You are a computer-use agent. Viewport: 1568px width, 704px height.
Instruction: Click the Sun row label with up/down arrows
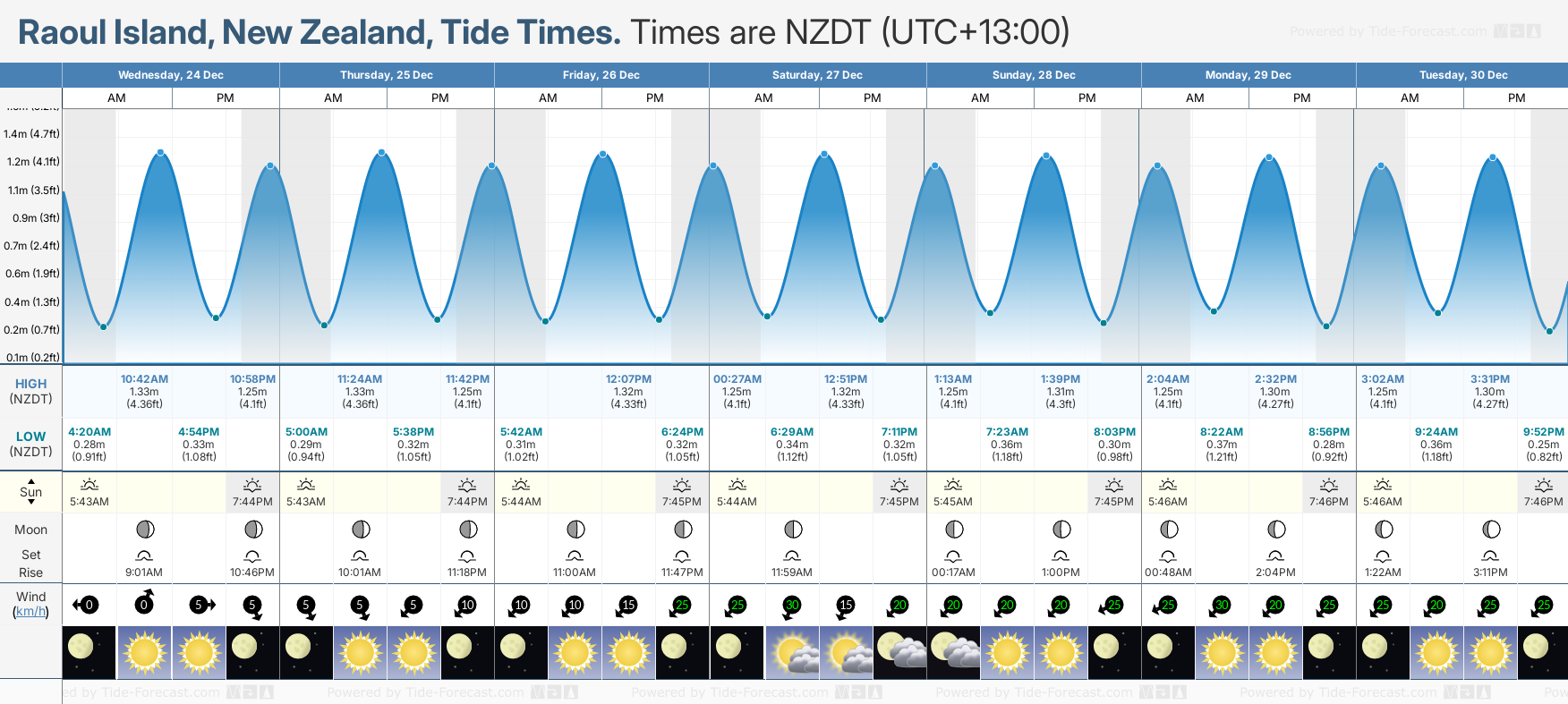[30, 492]
